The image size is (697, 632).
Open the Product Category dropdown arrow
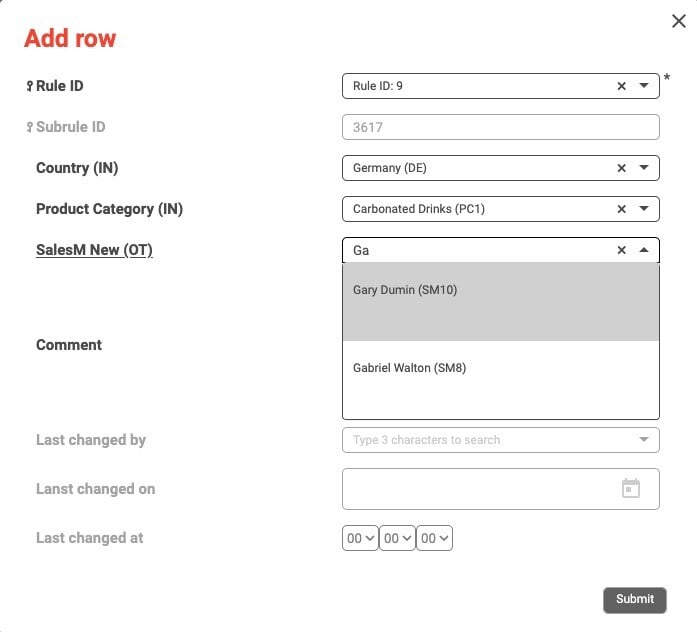[644, 208]
